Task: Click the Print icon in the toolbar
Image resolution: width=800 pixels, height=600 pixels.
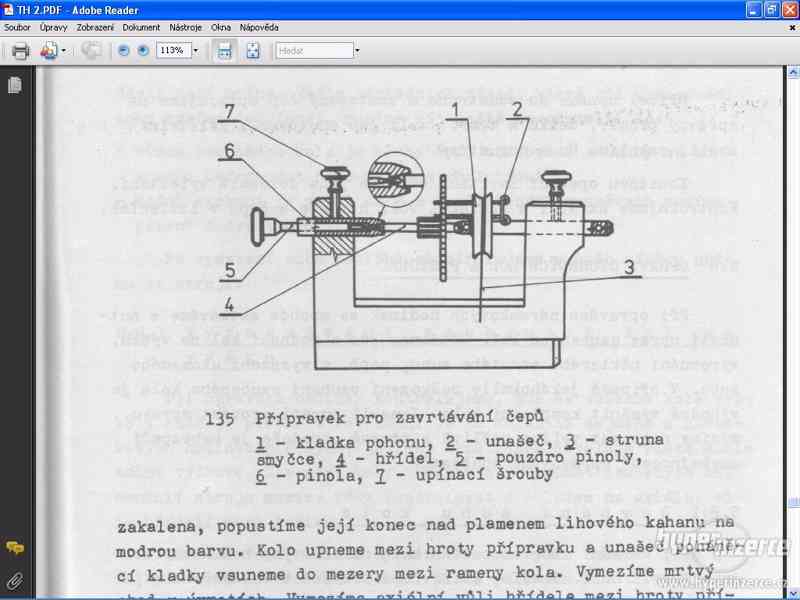Action: (x=20, y=50)
